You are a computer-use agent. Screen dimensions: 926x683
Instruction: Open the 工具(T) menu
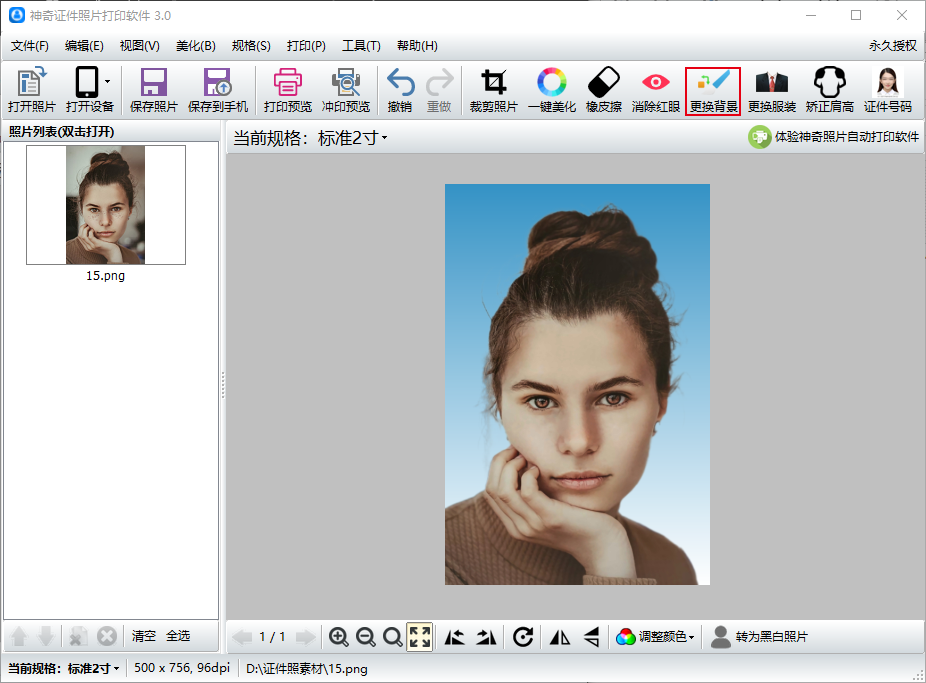pyautogui.click(x=361, y=45)
